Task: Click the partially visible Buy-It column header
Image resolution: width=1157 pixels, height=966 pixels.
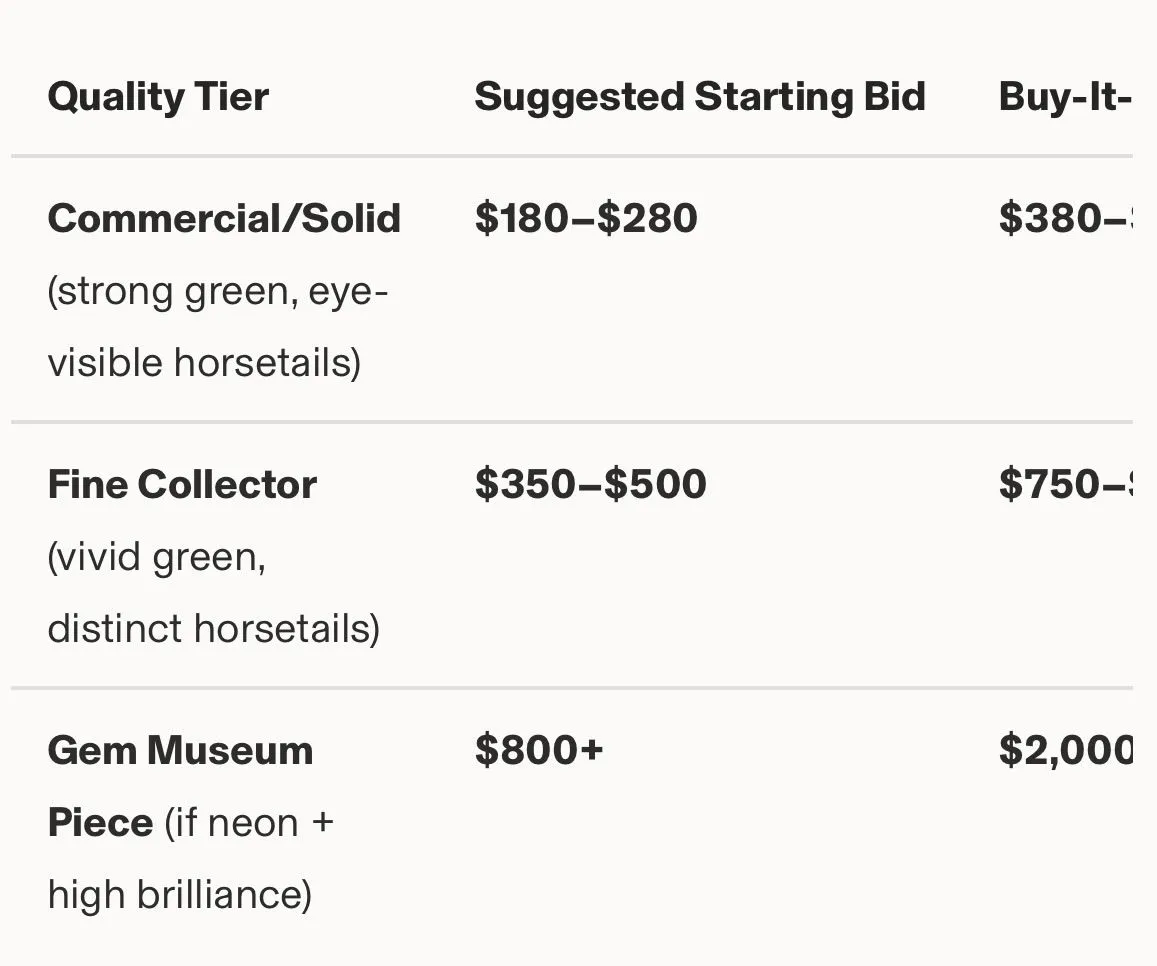Action: [1065, 97]
